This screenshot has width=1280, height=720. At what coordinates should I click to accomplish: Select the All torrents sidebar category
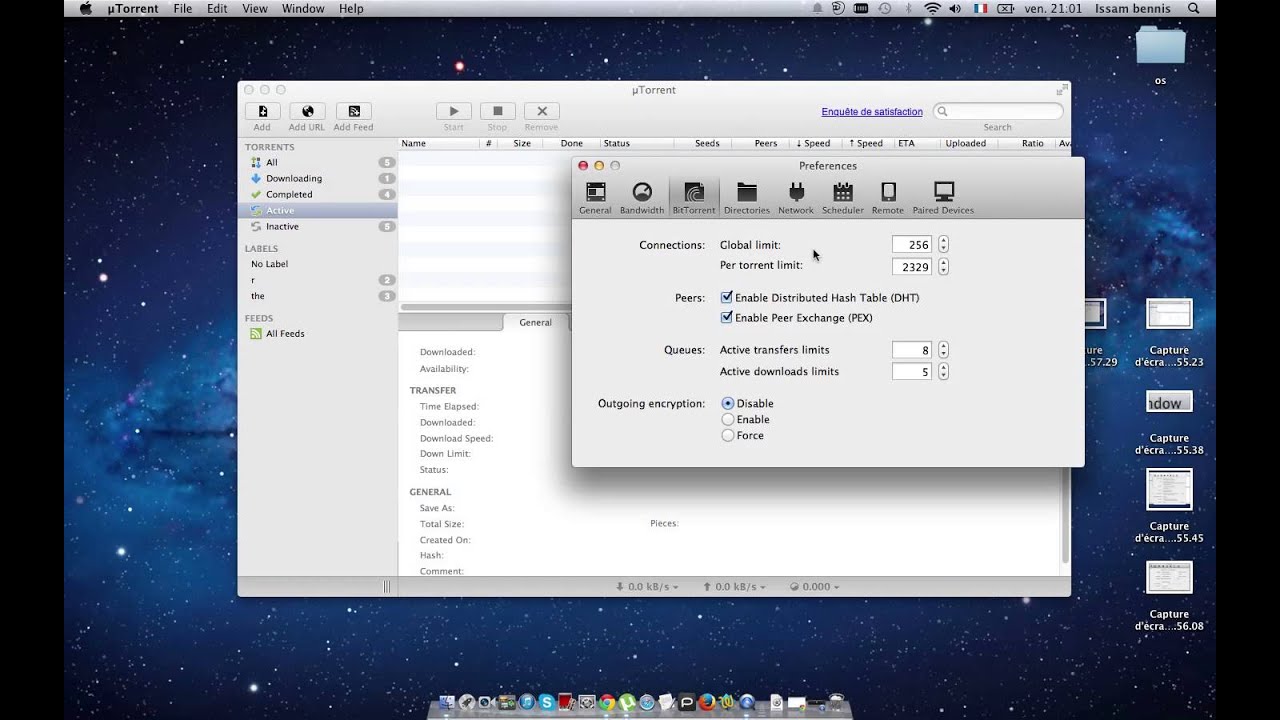pos(317,162)
